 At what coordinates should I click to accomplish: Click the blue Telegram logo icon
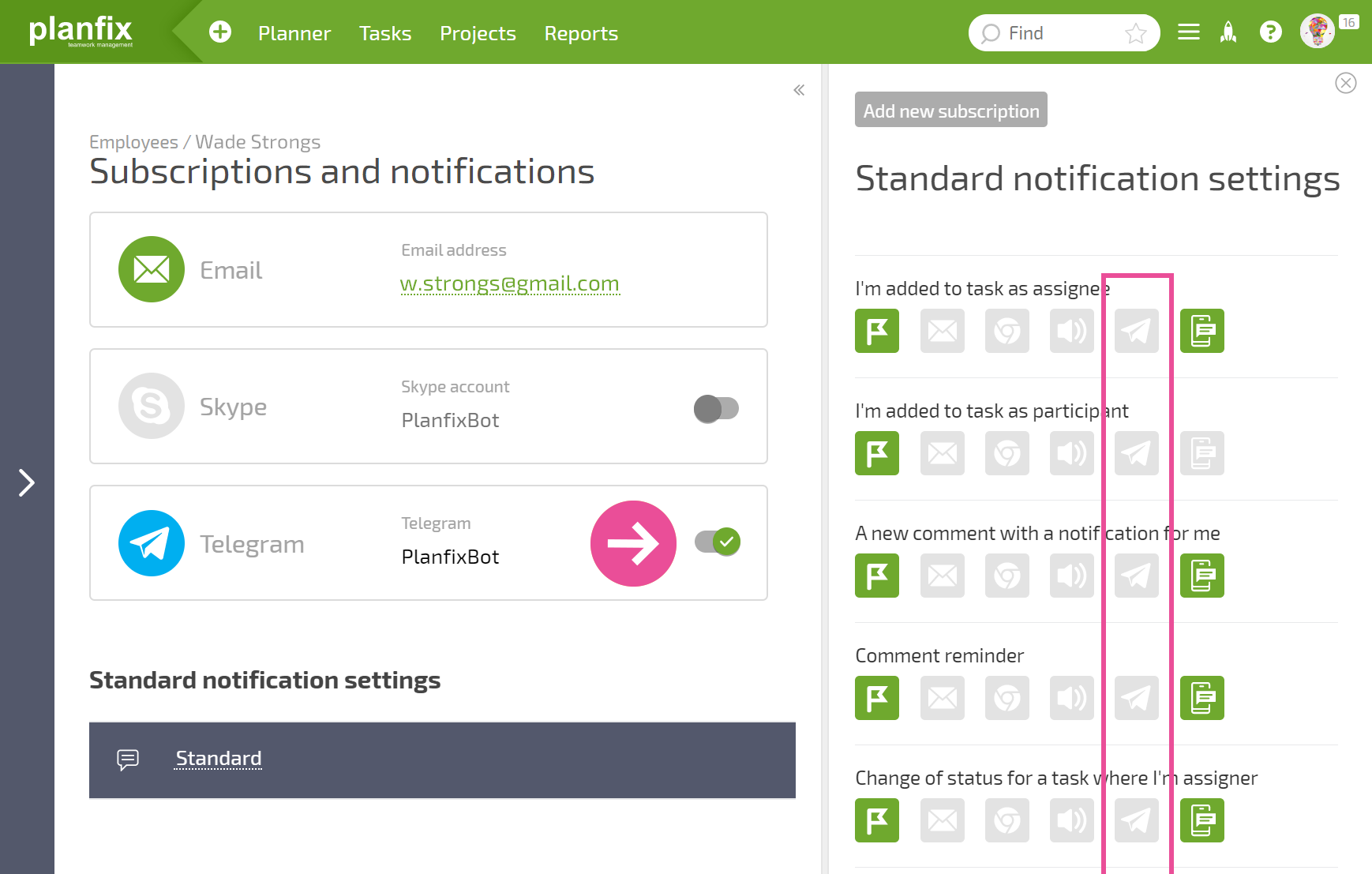coord(152,543)
